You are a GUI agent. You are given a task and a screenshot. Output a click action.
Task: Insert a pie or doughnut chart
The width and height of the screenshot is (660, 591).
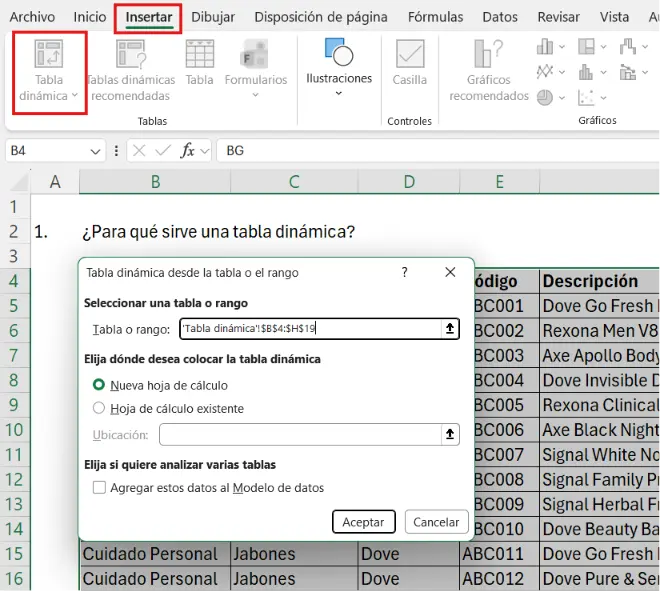(x=545, y=97)
